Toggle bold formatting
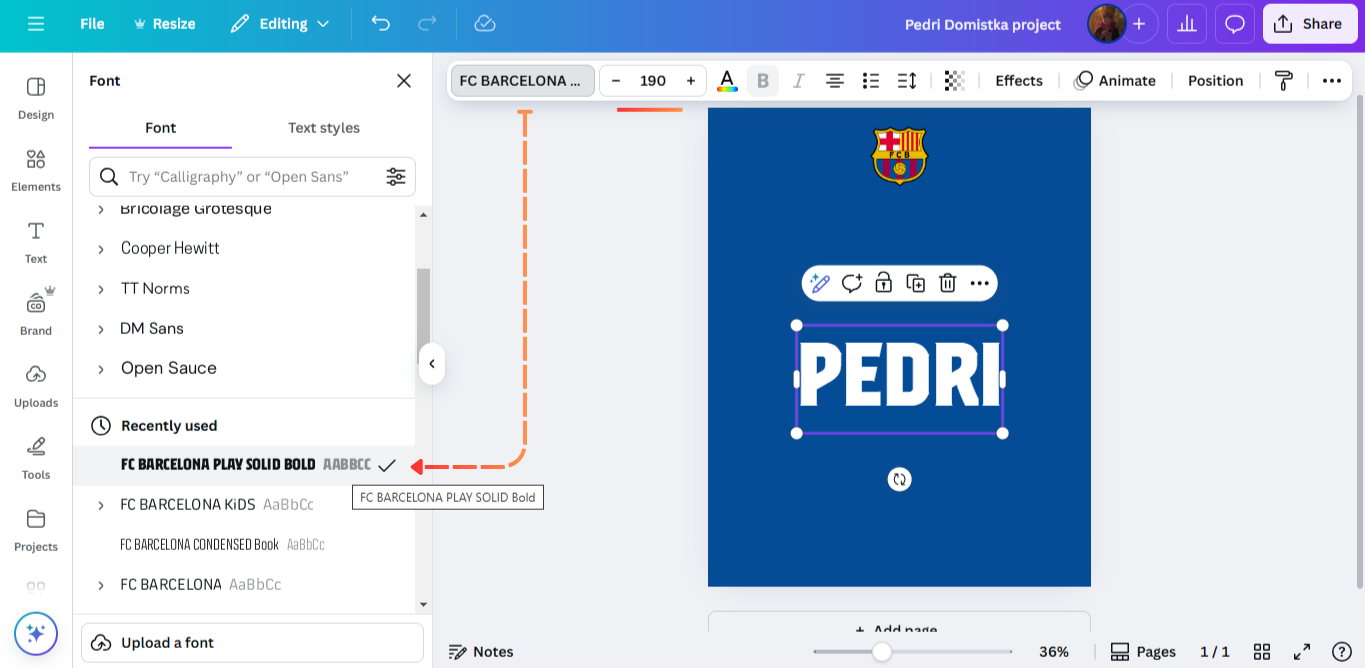Viewport: 1365px width, 668px height. (x=763, y=81)
